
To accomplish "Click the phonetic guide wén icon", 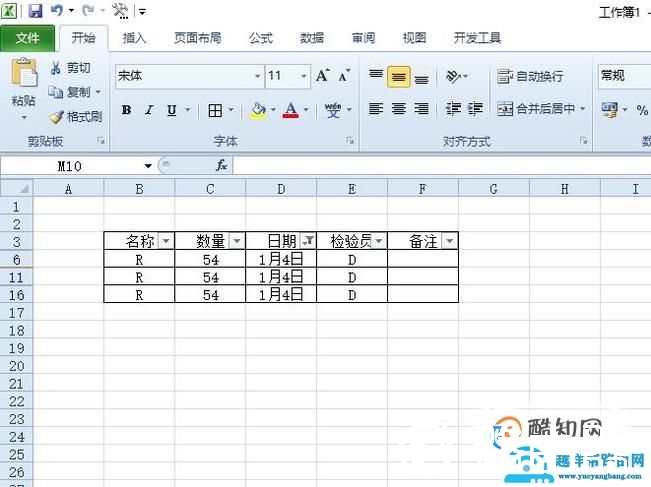I will coord(333,110).
